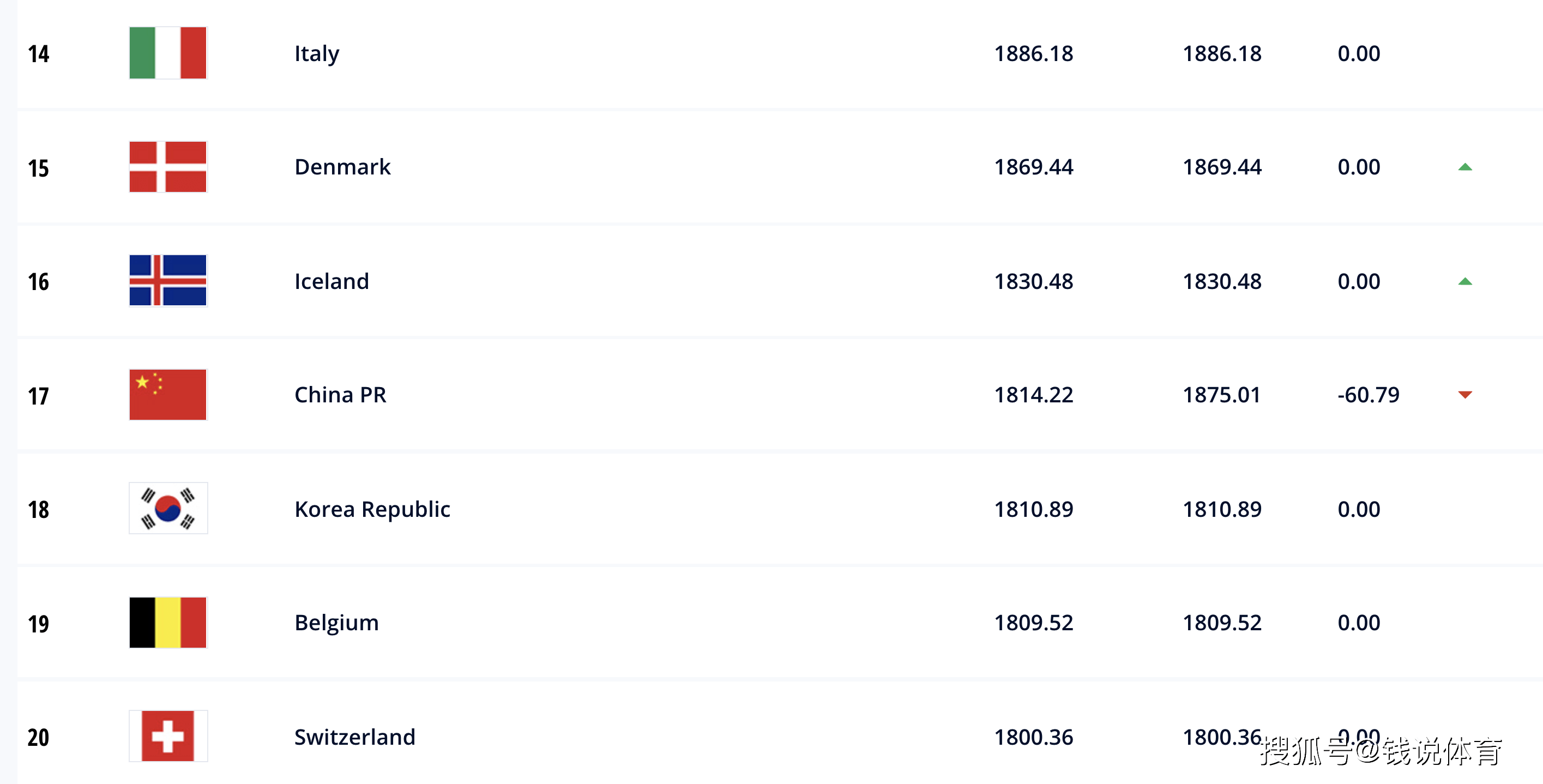Click China PR's red down arrow indicator
The height and width of the screenshot is (784, 1543).
pos(1464,395)
